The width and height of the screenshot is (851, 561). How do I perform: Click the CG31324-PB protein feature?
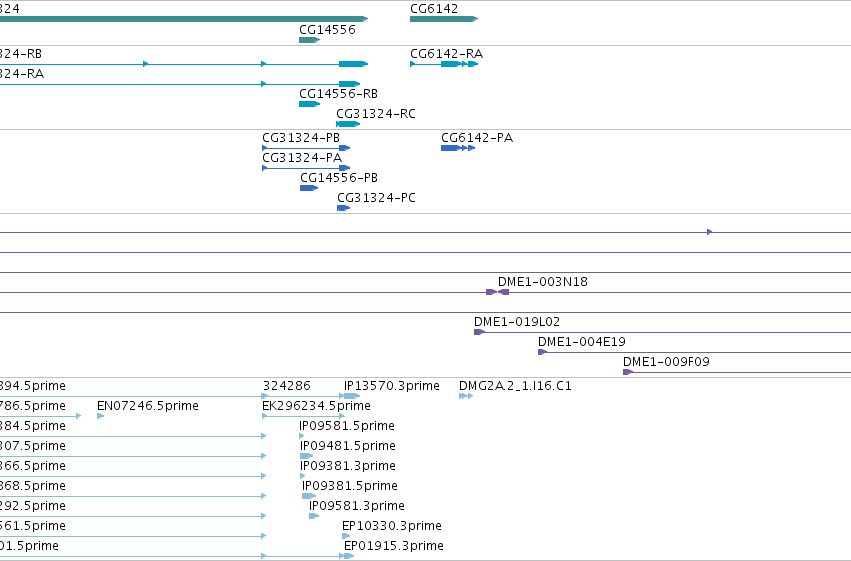point(306,148)
